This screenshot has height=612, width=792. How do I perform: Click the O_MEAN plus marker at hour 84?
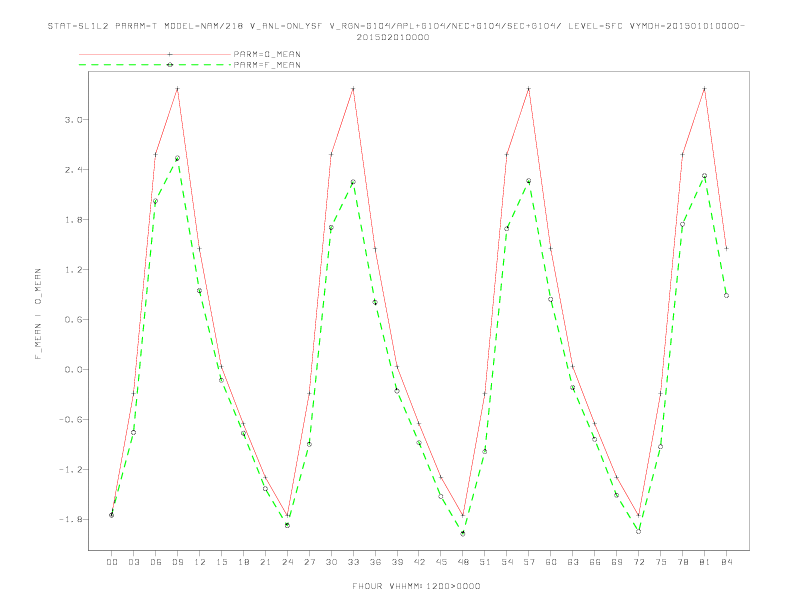[x=726, y=248]
